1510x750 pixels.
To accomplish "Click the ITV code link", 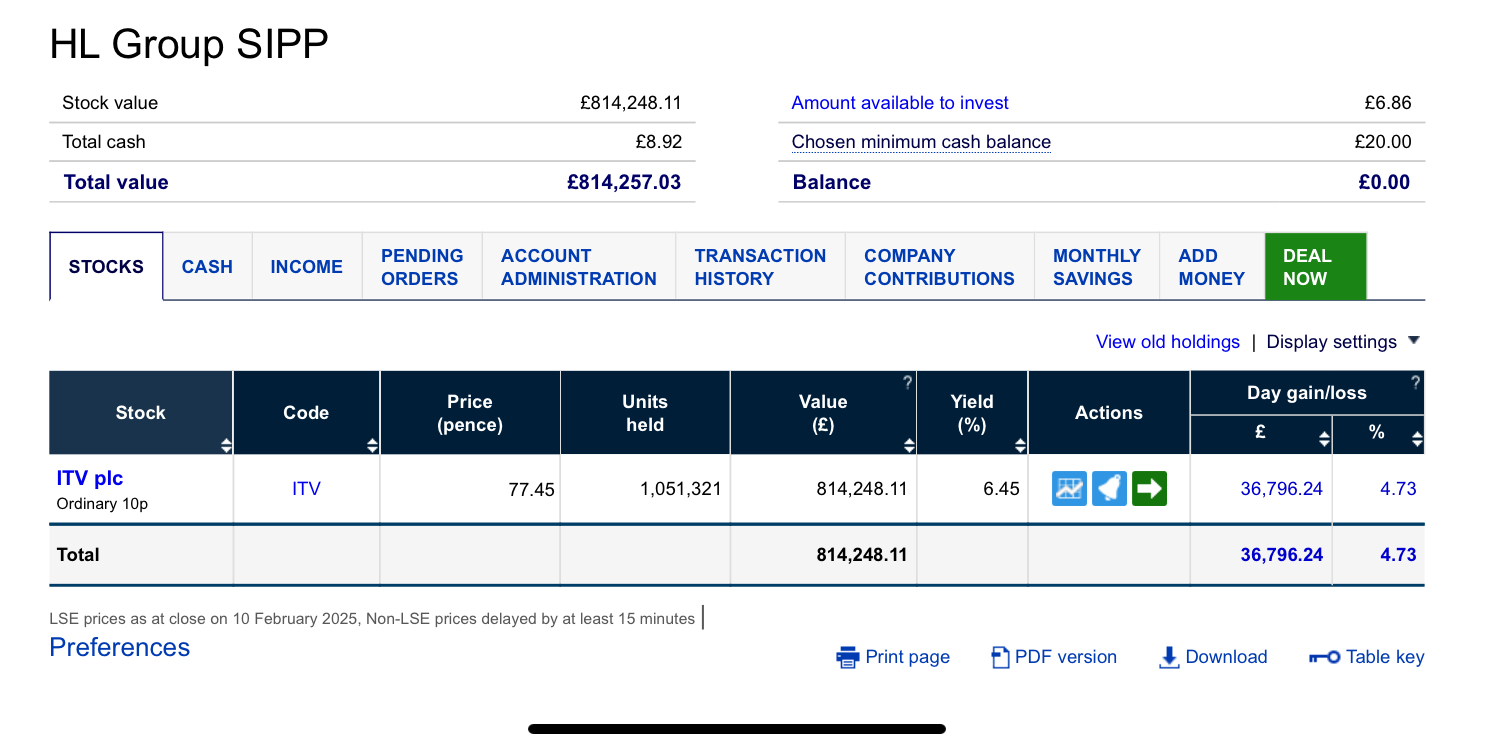I will [x=306, y=489].
